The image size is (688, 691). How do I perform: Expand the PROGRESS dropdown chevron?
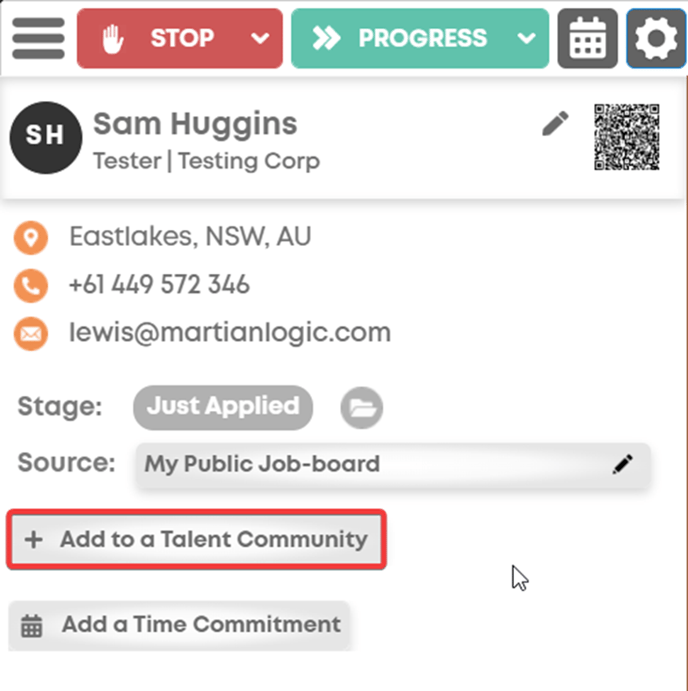(x=526, y=38)
